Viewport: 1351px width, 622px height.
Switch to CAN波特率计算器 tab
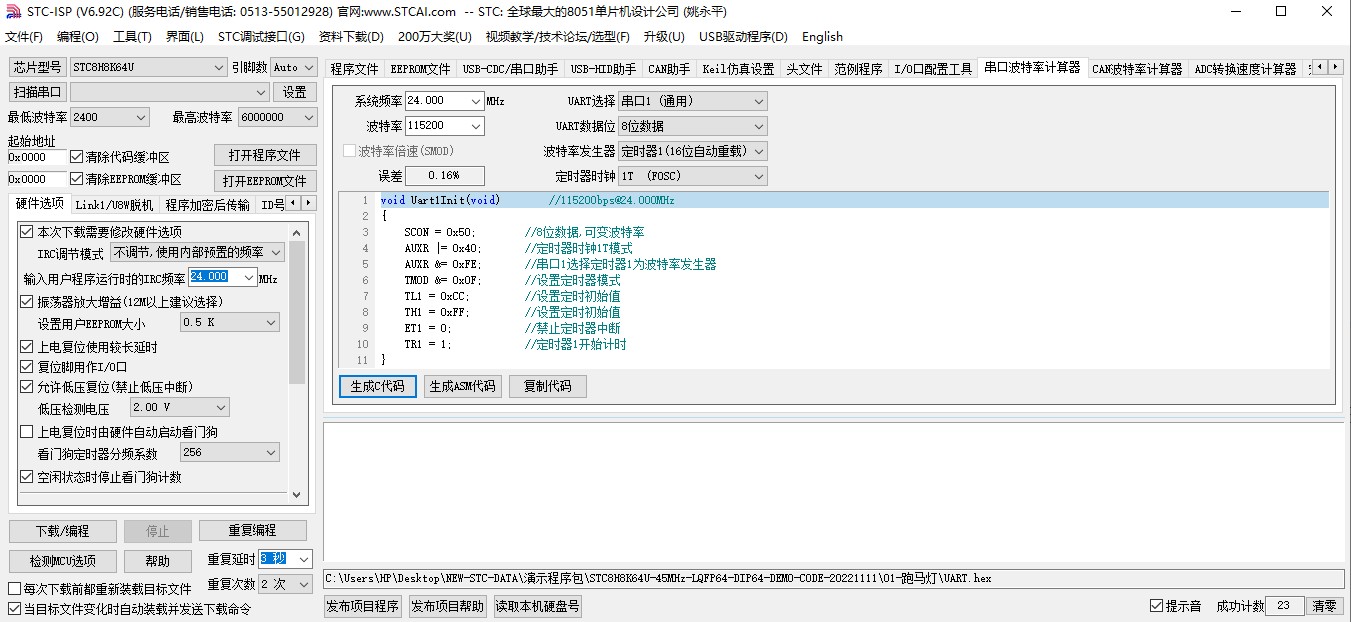click(x=1137, y=69)
